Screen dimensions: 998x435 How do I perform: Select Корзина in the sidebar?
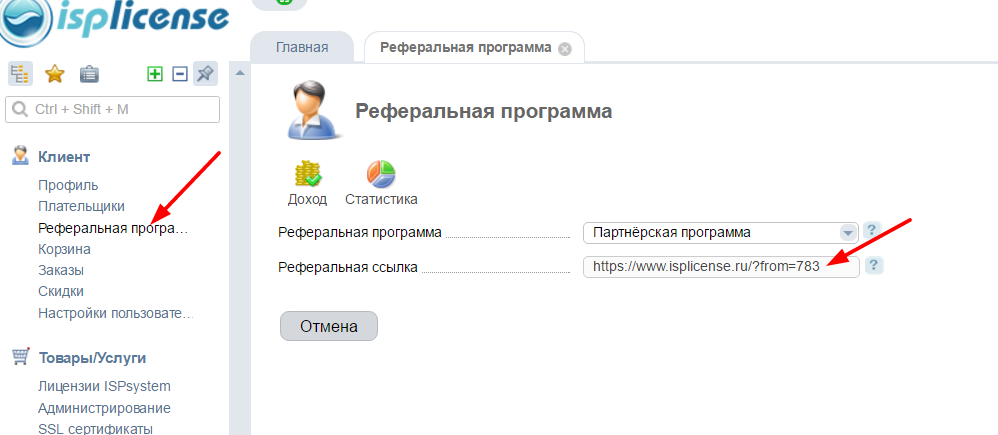(x=64, y=249)
